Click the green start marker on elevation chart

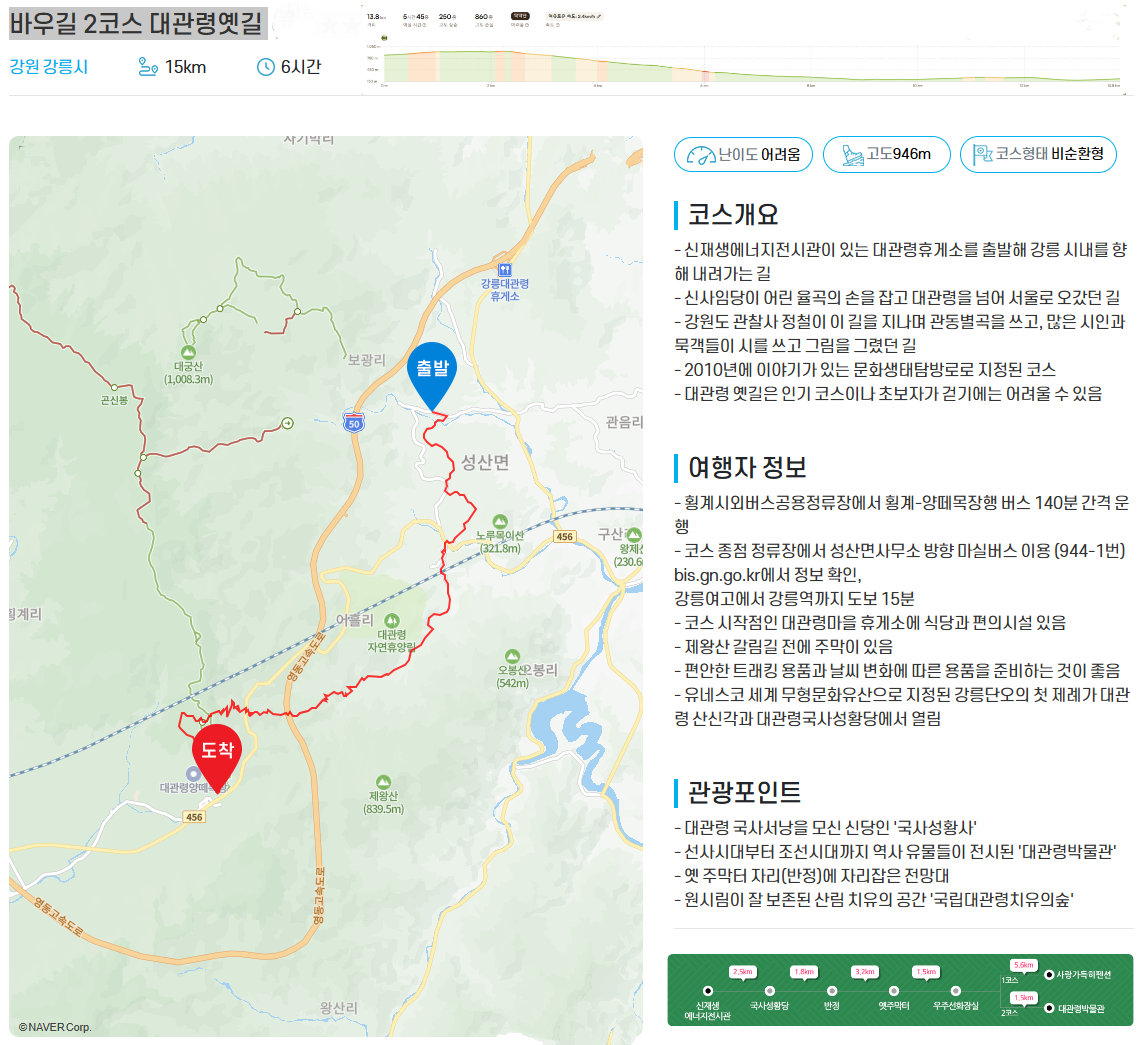pyautogui.click(x=384, y=38)
